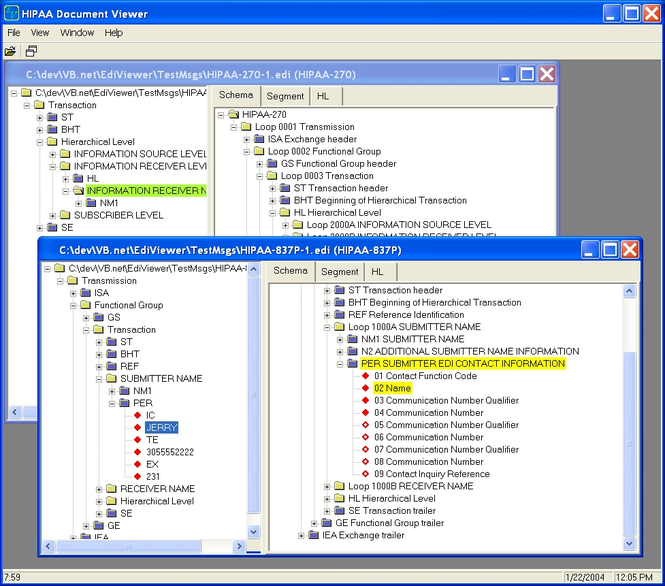Click the red diamond beside JERRY

[137, 427]
